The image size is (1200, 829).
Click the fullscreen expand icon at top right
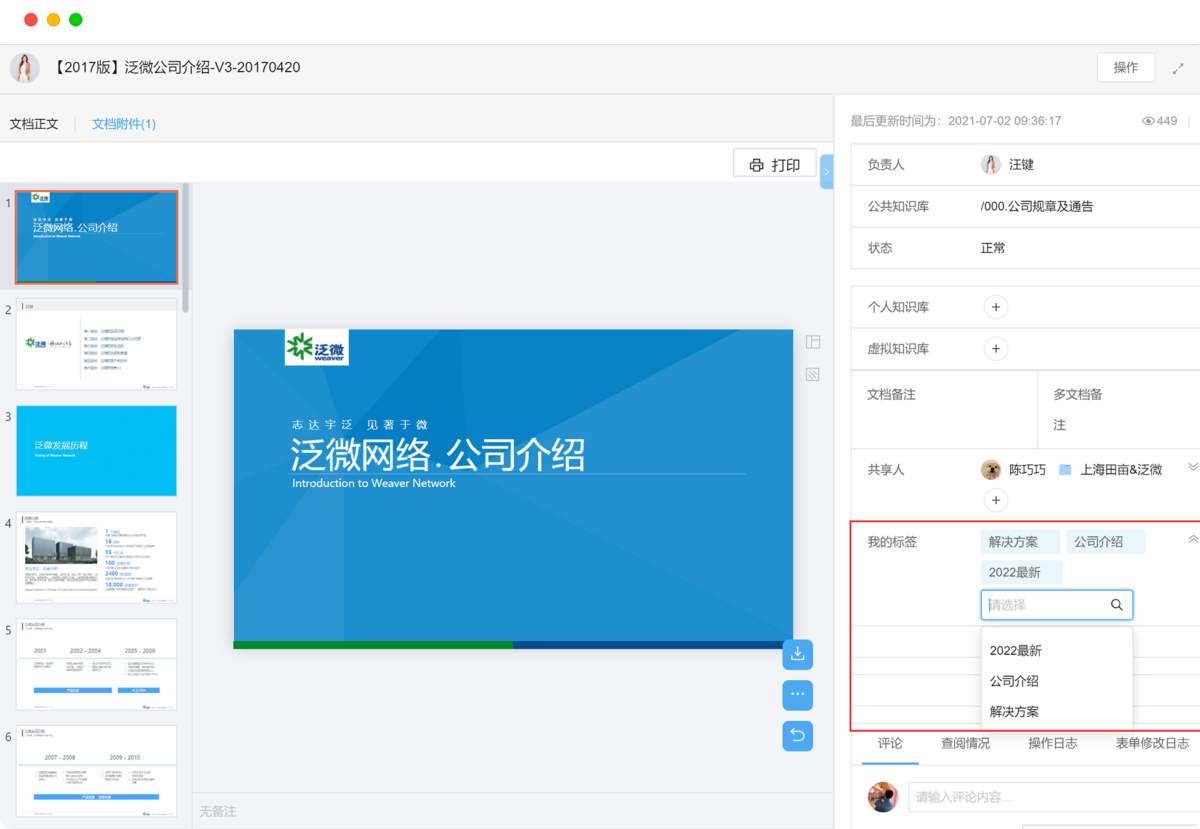(x=1179, y=68)
